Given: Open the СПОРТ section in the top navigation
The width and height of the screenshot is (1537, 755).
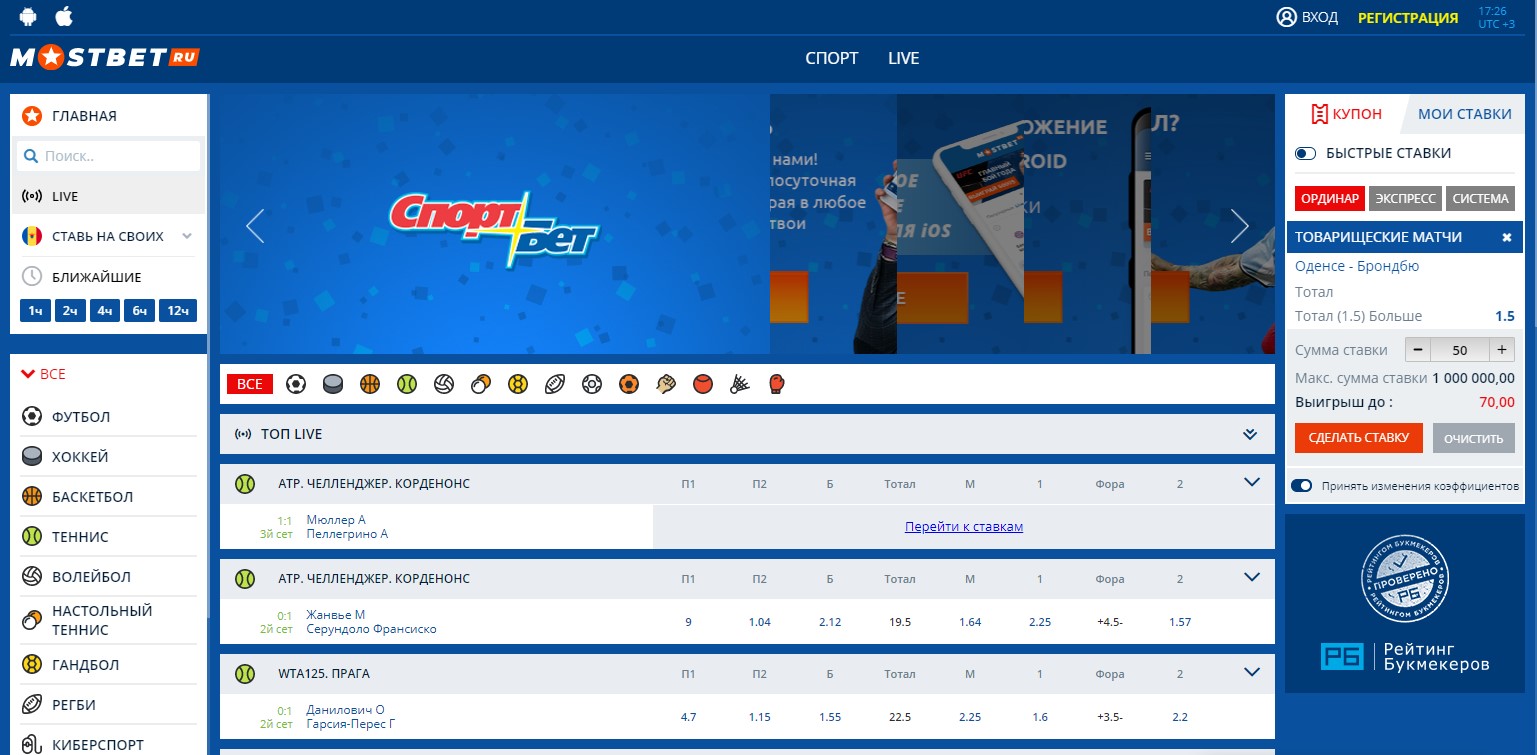Looking at the screenshot, I should coord(832,58).
